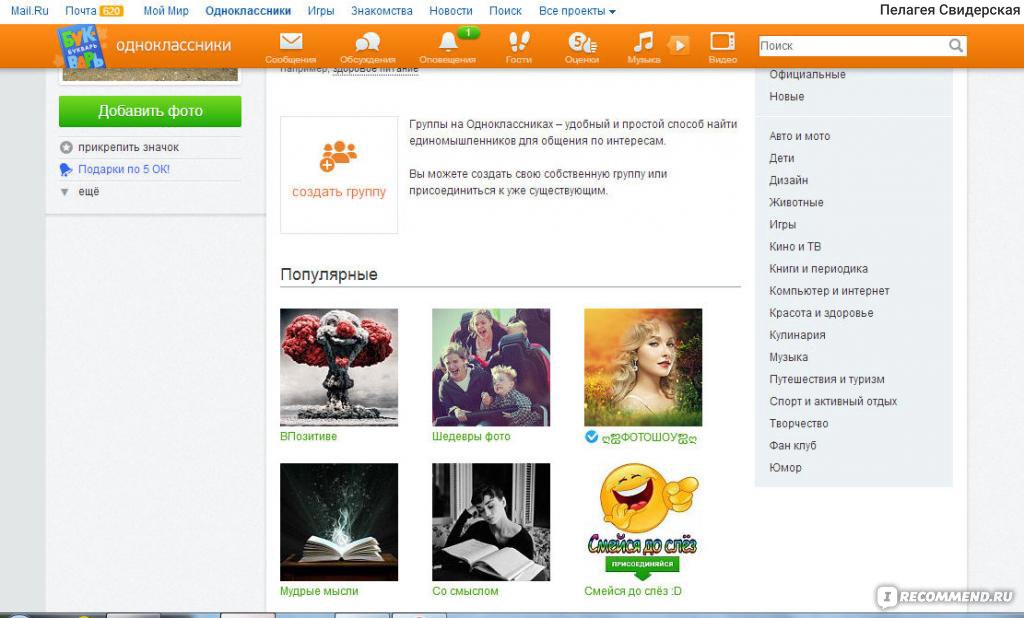Open Со смыслом group thumbnail
Screen dimensions: 1024x618
[491, 522]
